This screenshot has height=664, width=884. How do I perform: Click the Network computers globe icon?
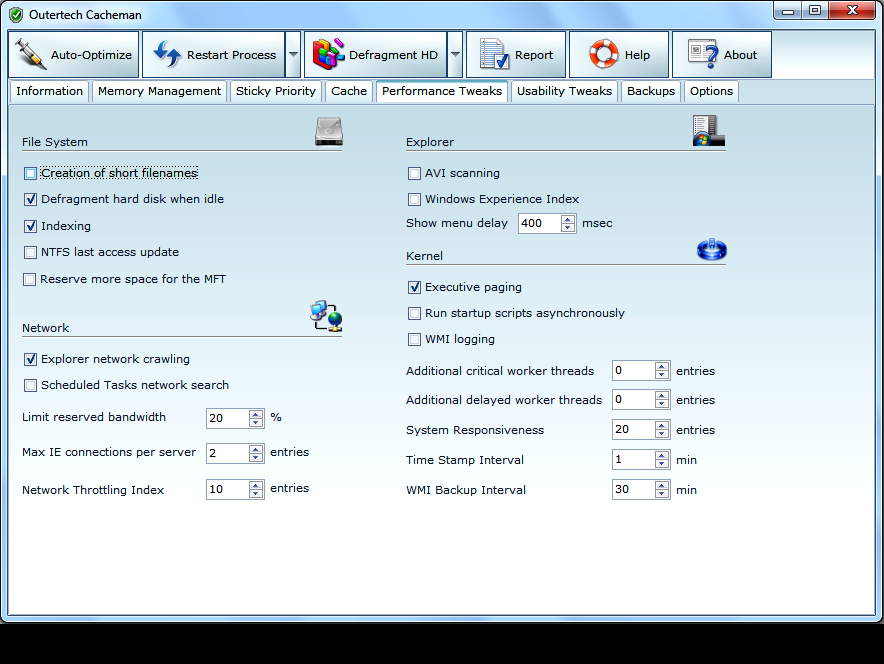(x=326, y=316)
